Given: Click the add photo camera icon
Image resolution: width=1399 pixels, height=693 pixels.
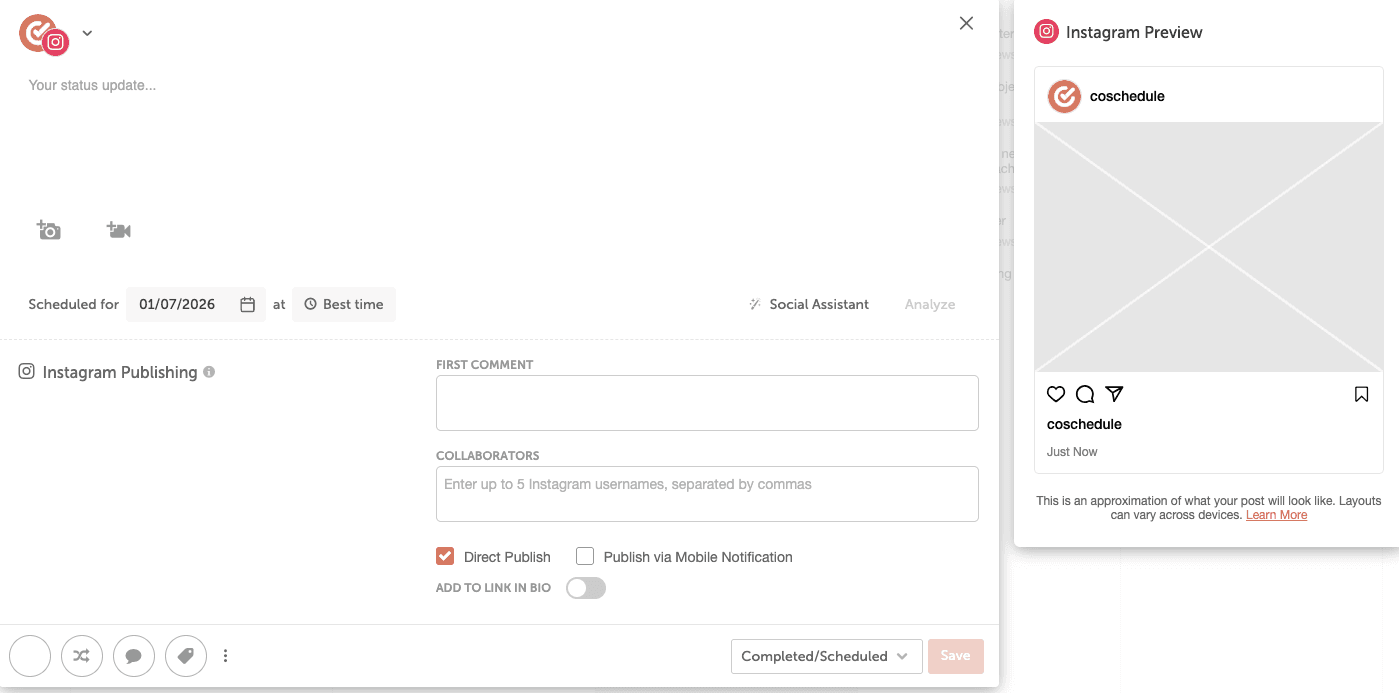Looking at the screenshot, I should pyautogui.click(x=49, y=231).
